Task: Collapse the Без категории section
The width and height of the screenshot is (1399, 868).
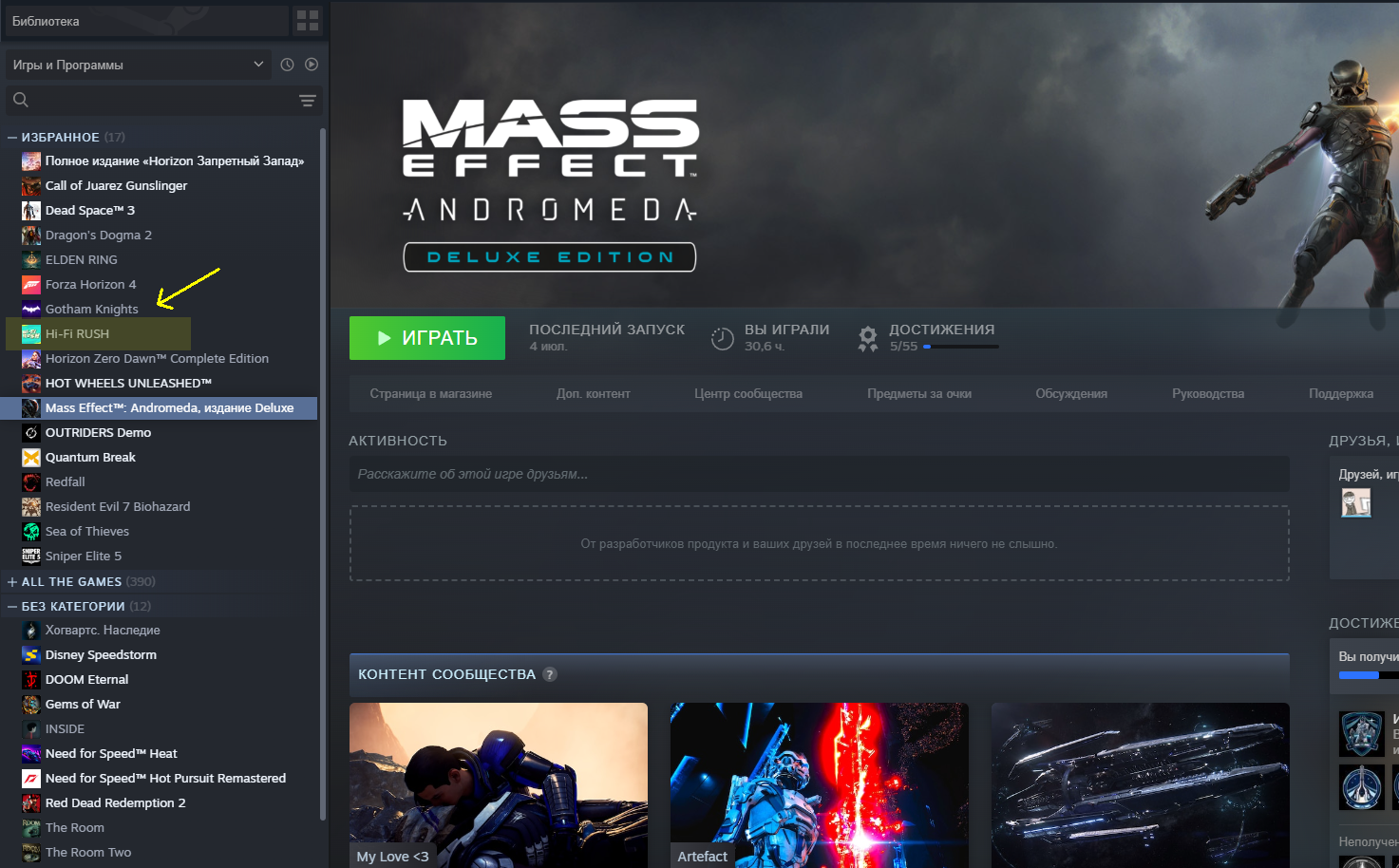Action: click(x=12, y=607)
